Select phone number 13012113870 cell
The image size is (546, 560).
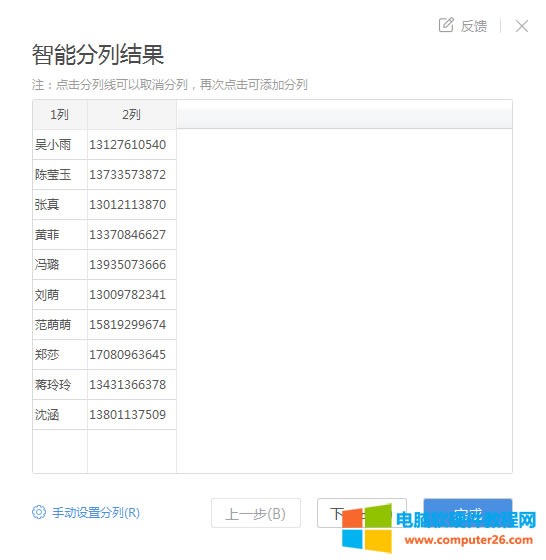[132, 205]
